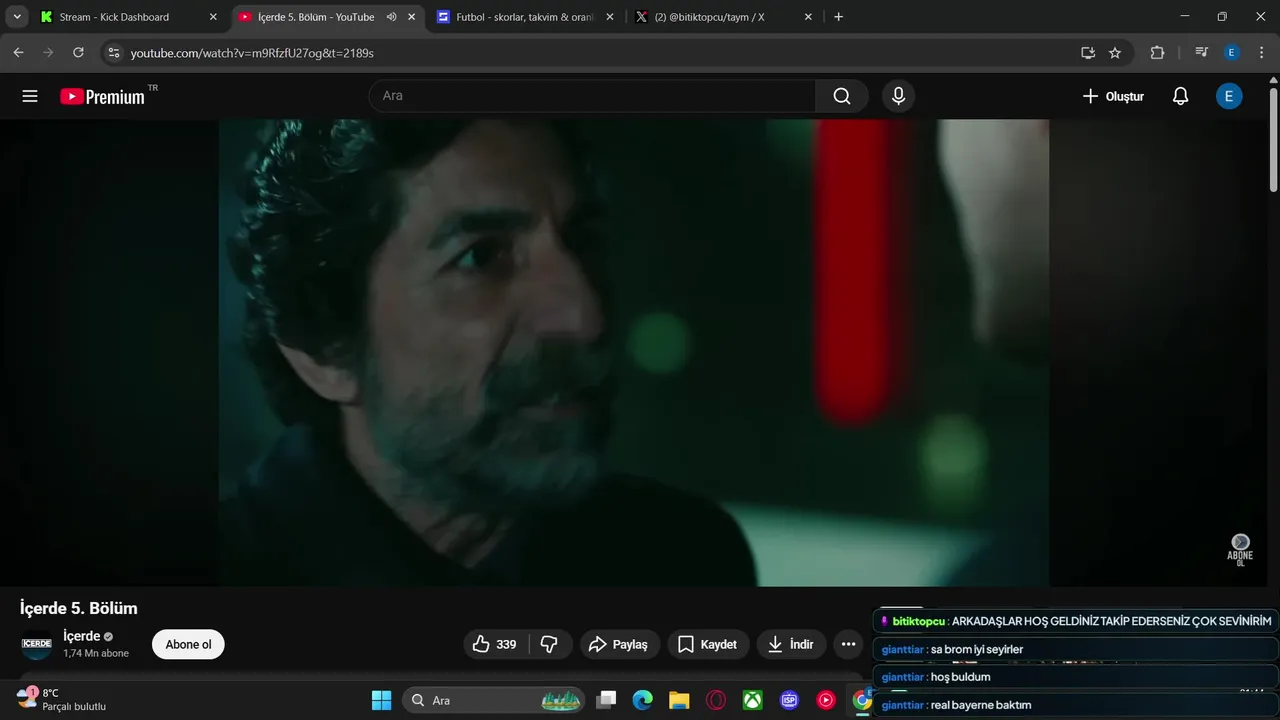Go back in browser history
The width and height of the screenshot is (1280, 720).
[x=18, y=52]
